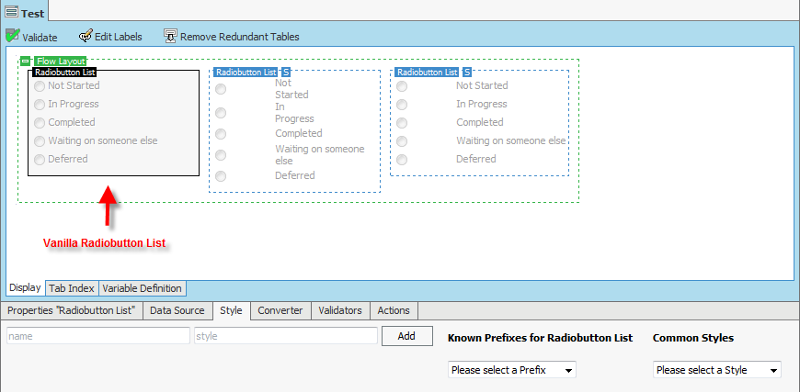This screenshot has height=392, width=800.
Task: Open the Please select a Style dropdown
Action: tap(717, 370)
